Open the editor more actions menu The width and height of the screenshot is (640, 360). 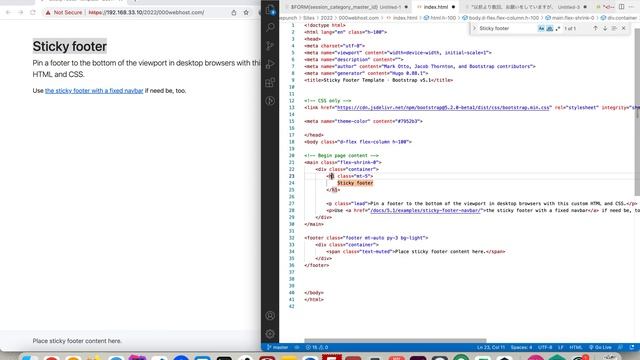pyautogui.click(x=632, y=7)
